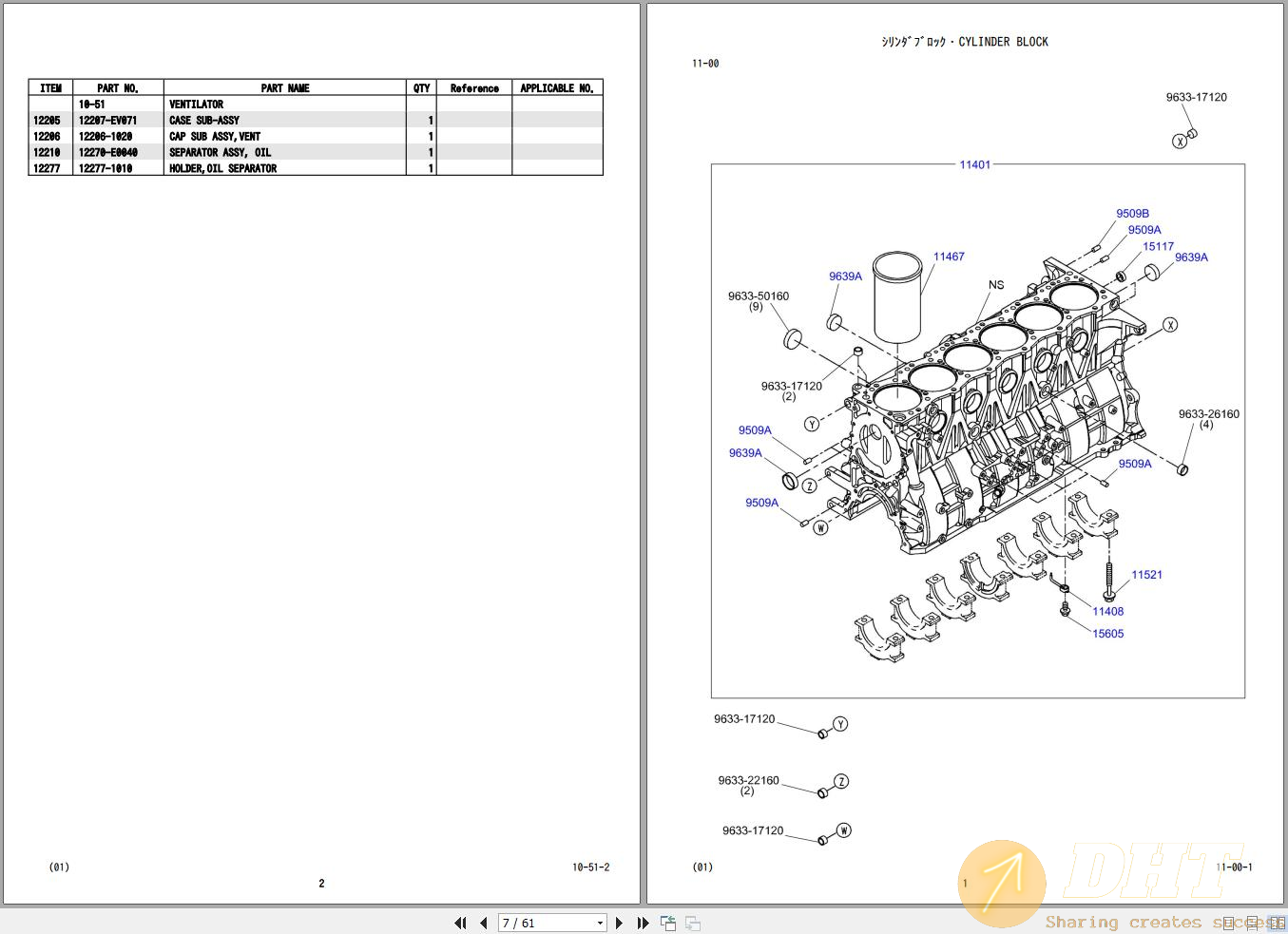1288x934 pixels.
Task: Click the CASE SUB-ASSY part name
Action: coord(204,121)
